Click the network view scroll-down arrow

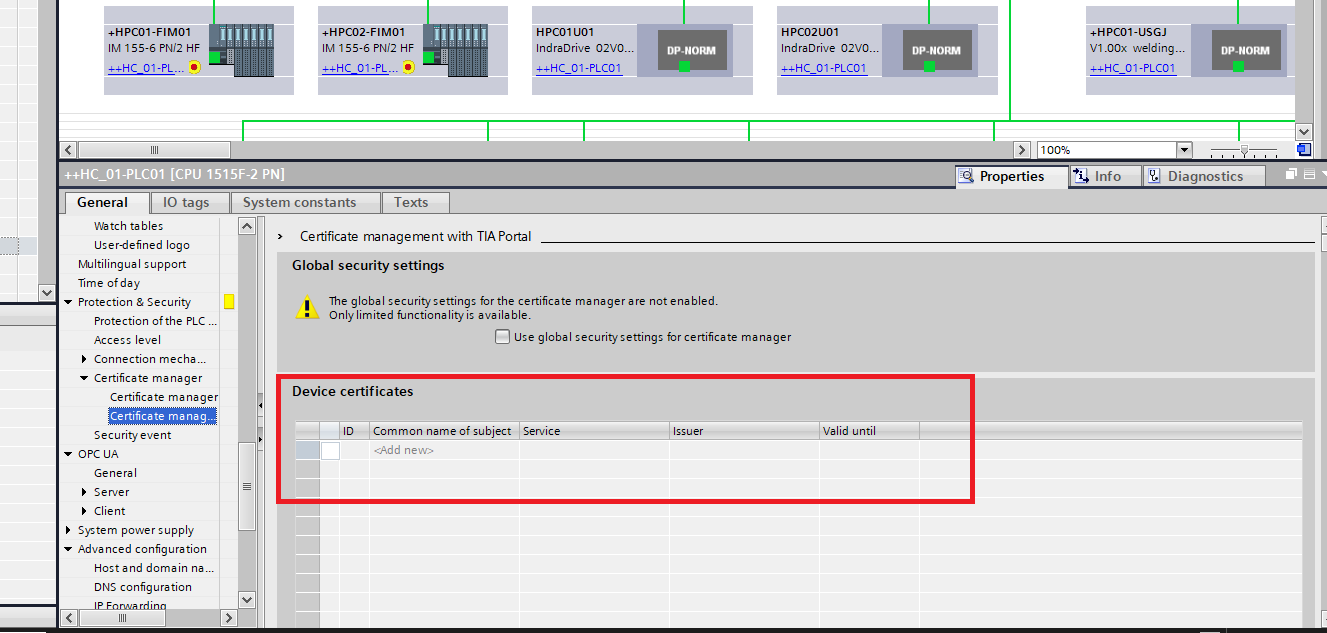point(1303,131)
